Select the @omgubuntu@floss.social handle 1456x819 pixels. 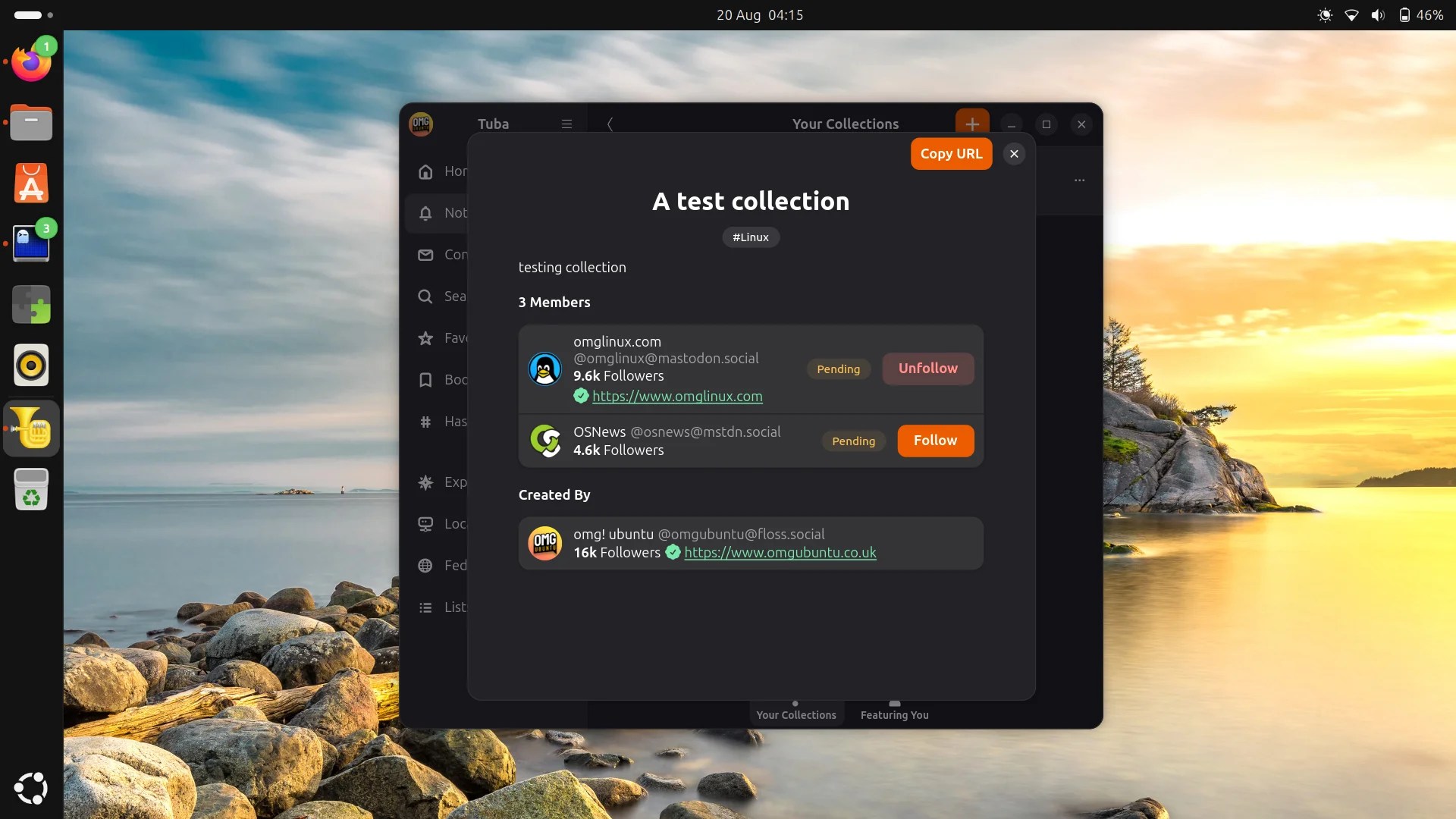[x=741, y=534]
